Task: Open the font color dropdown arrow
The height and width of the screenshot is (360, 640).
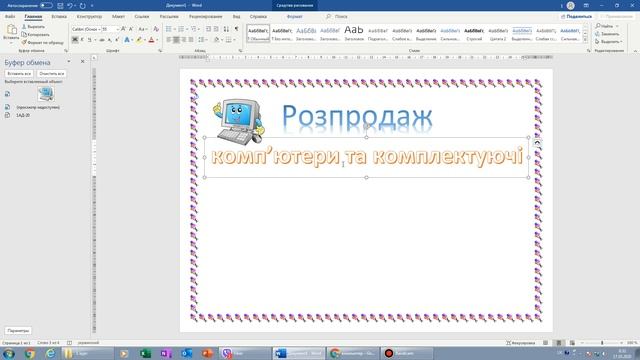Action: (x=157, y=40)
